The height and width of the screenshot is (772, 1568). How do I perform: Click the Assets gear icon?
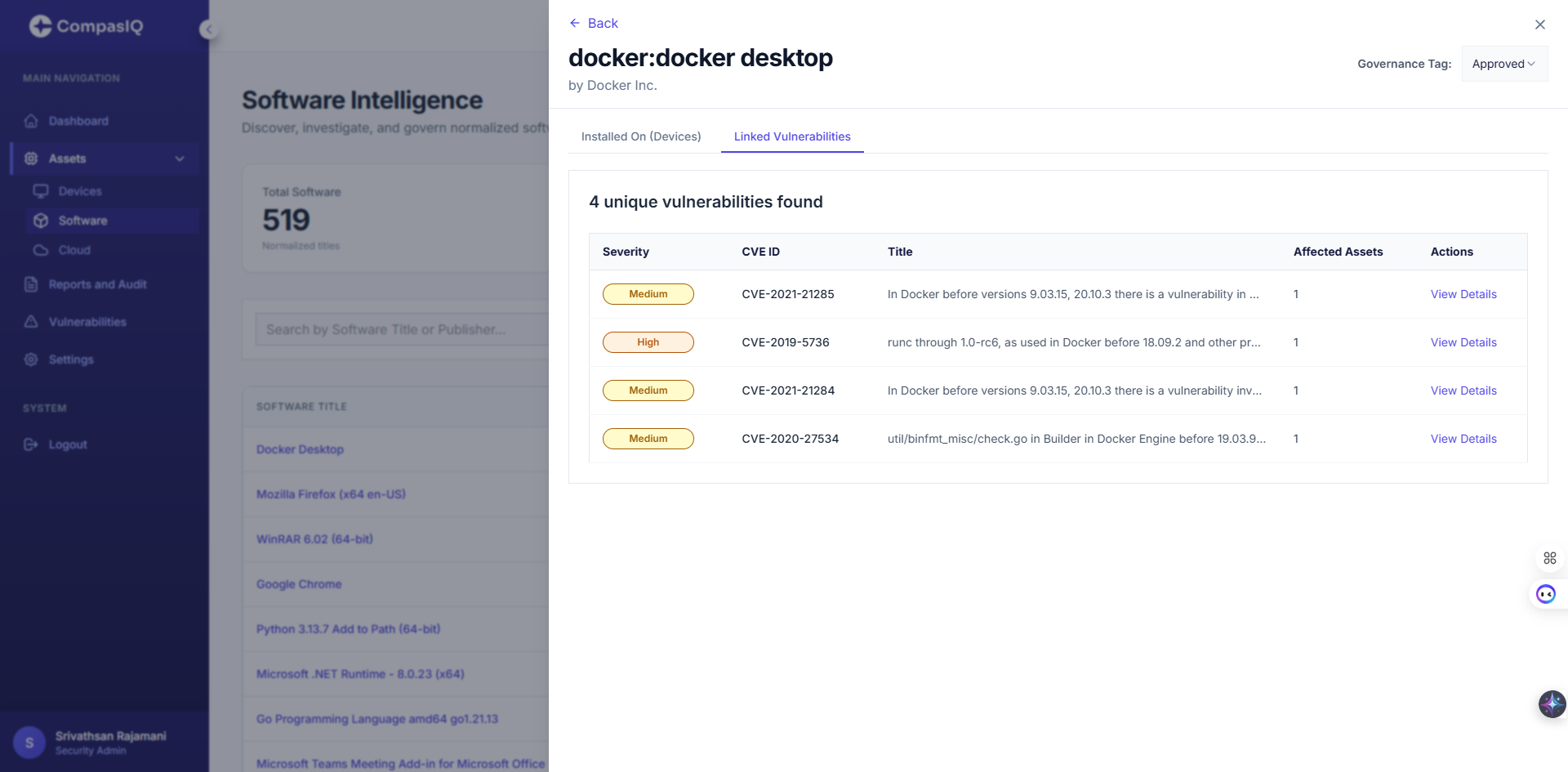(31, 158)
